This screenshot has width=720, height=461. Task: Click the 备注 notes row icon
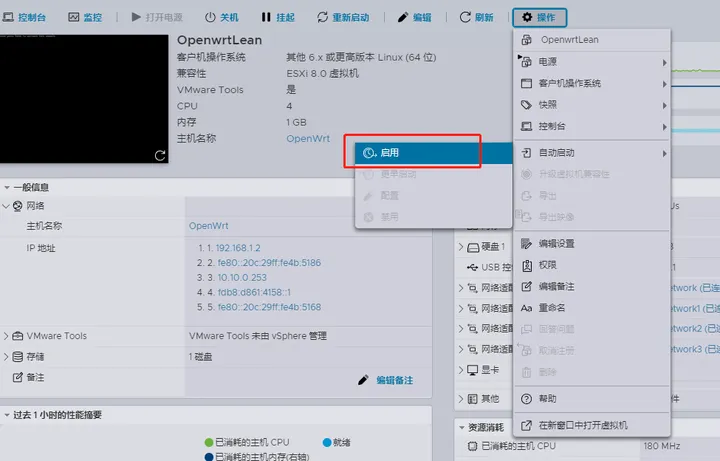pyautogui.click(x=17, y=377)
